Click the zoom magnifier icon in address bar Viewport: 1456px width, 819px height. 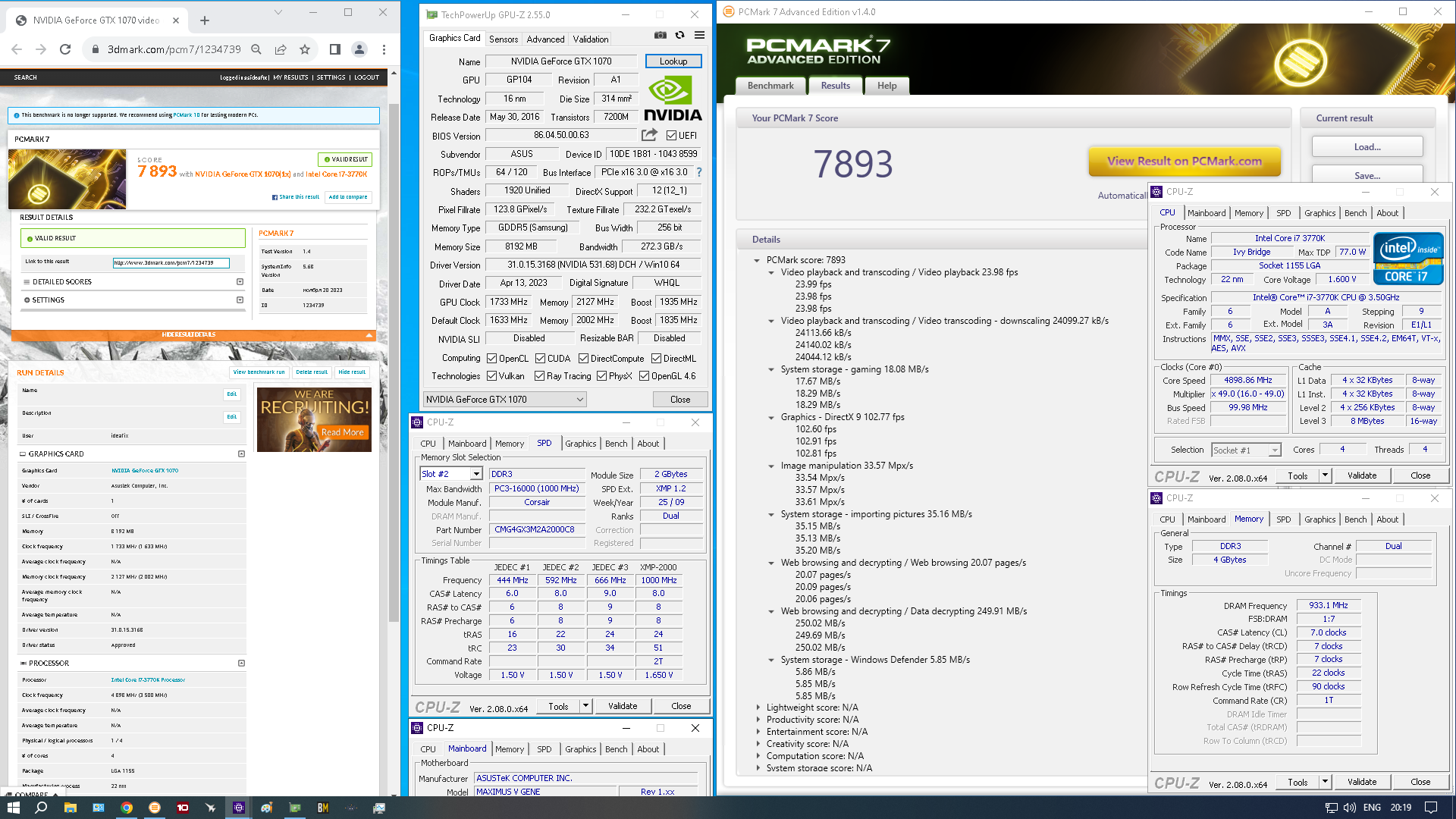(x=256, y=49)
